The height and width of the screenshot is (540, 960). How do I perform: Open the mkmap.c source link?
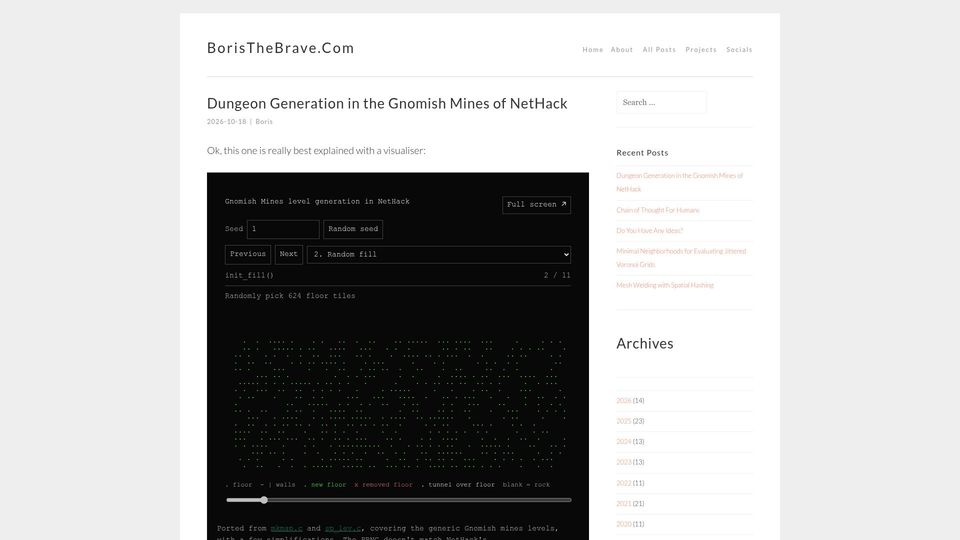[x=287, y=528]
